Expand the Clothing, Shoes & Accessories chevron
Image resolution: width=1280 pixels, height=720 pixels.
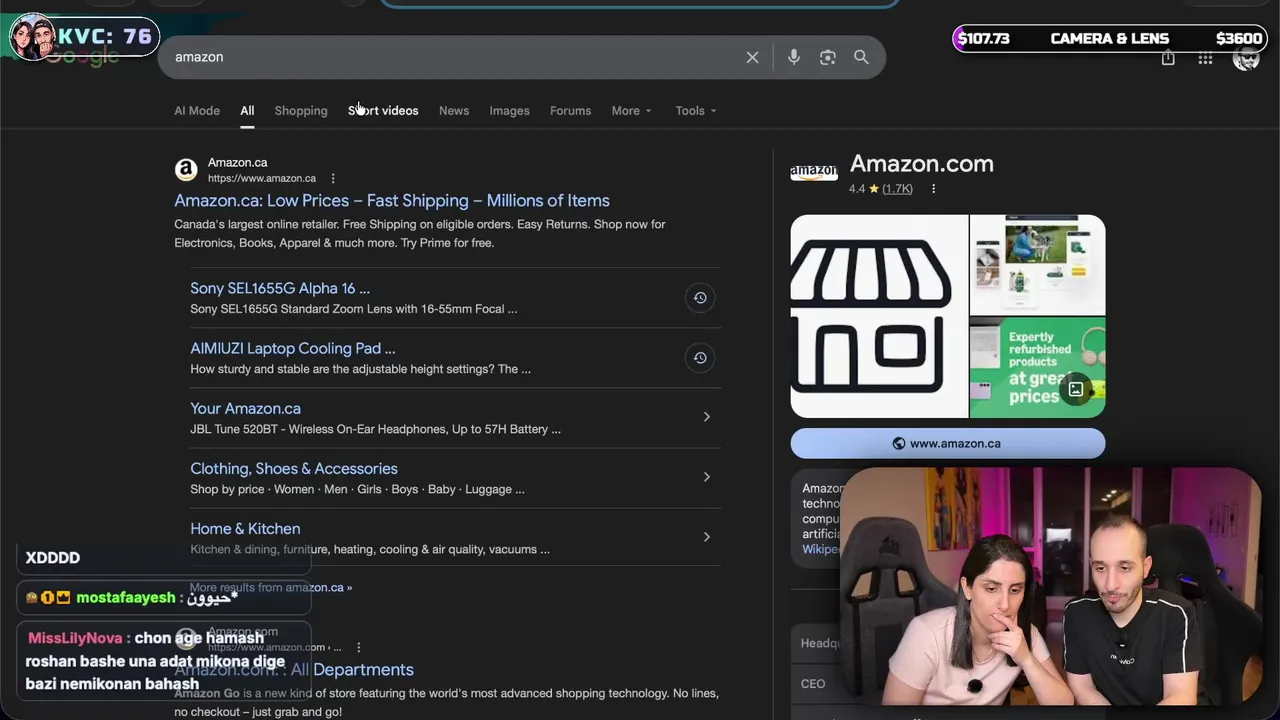point(706,477)
